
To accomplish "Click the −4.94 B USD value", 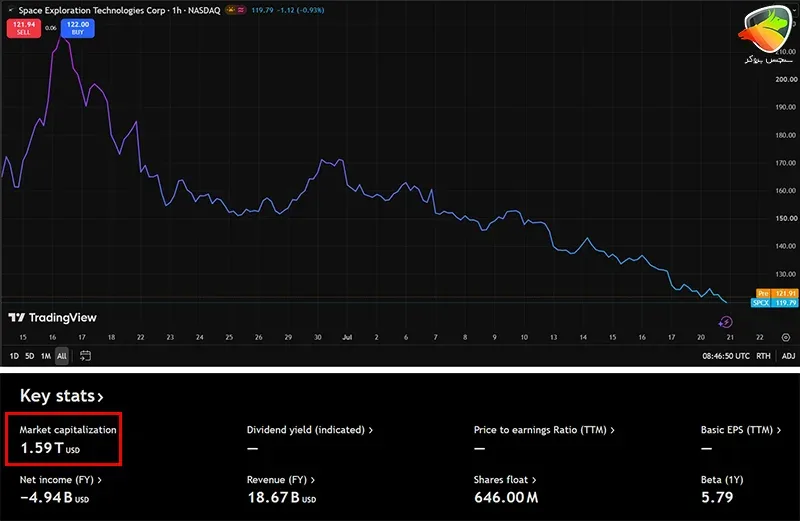I will click(x=54, y=498).
